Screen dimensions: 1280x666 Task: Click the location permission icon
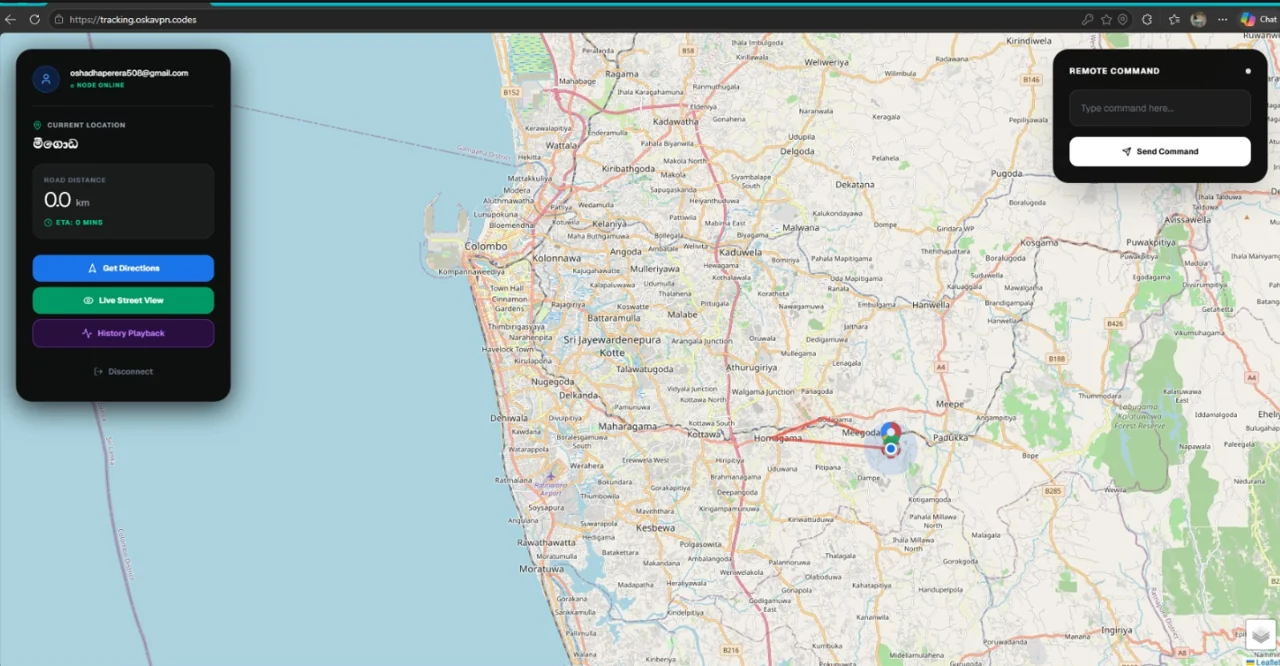(x=1123, y=19)
